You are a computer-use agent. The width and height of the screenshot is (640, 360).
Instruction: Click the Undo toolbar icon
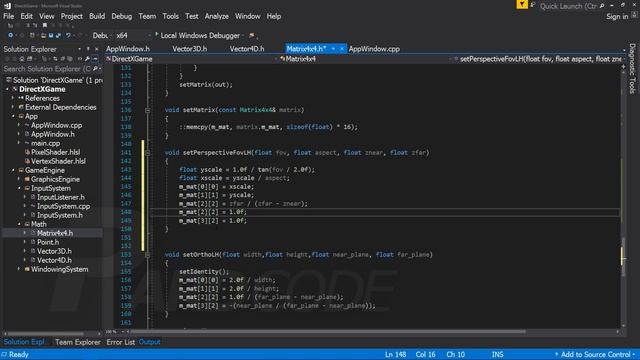coord(68,36)
